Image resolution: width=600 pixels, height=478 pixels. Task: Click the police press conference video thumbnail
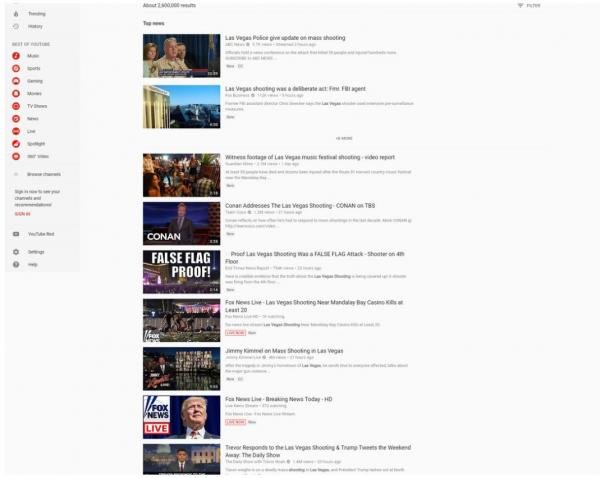point(181,56)
